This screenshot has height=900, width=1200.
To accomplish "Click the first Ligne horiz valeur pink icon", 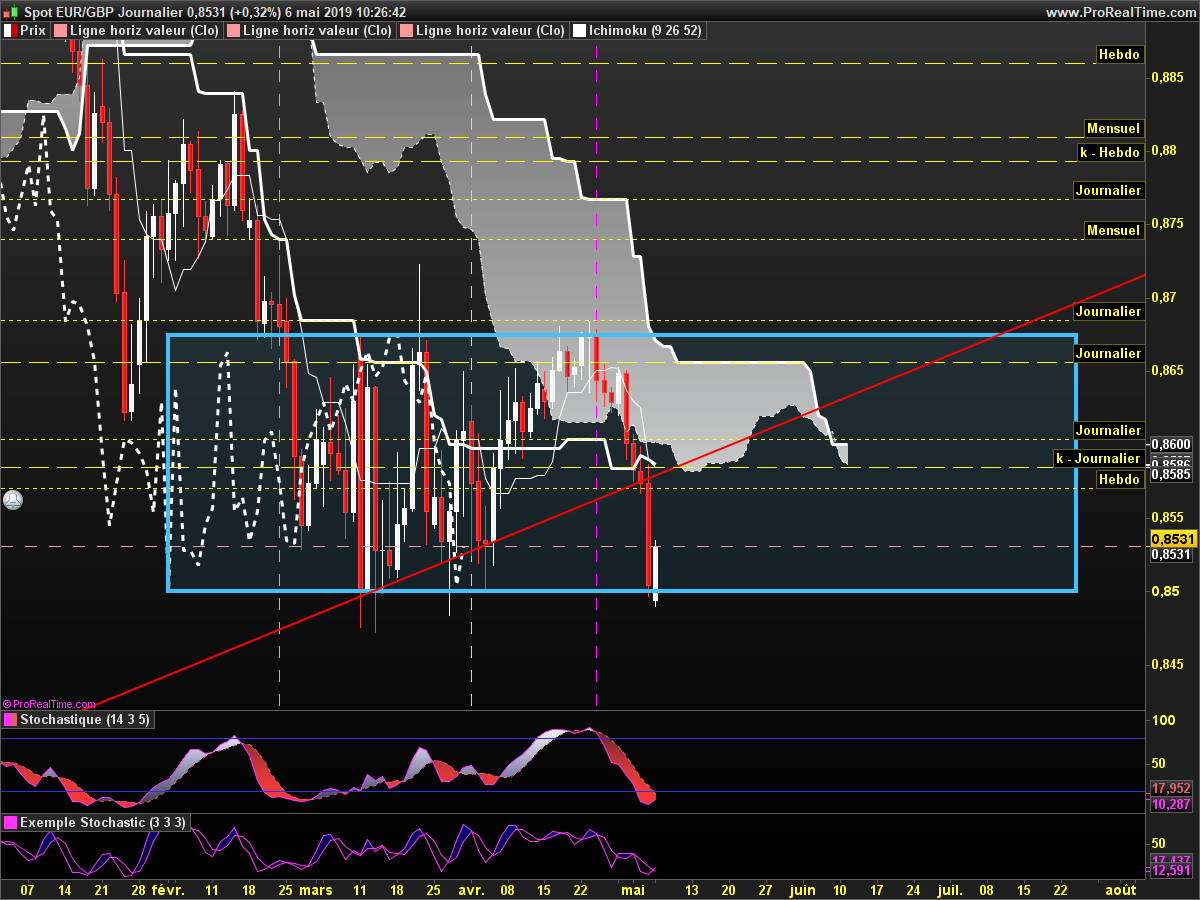I will coord(60,31).
